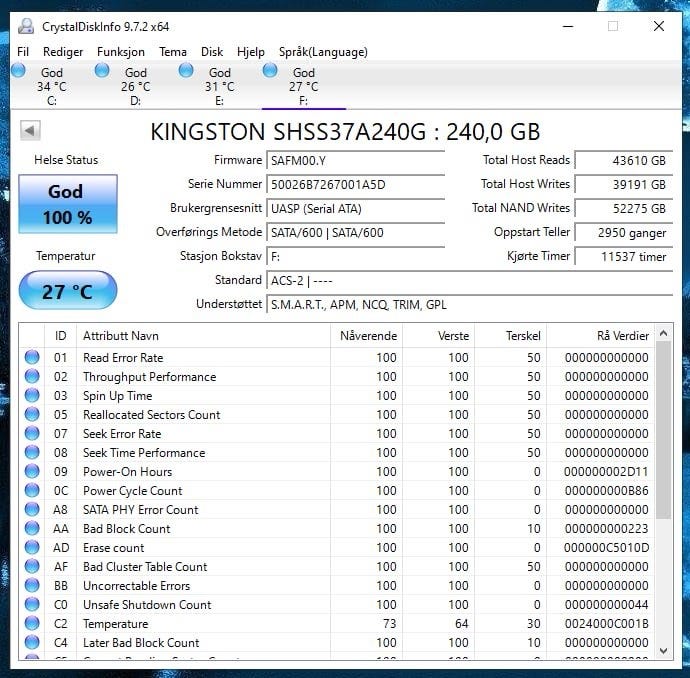Select drive D: status icon
Image resolution: width=690 pixels, height=678 pixels.
tap(102, 70)
